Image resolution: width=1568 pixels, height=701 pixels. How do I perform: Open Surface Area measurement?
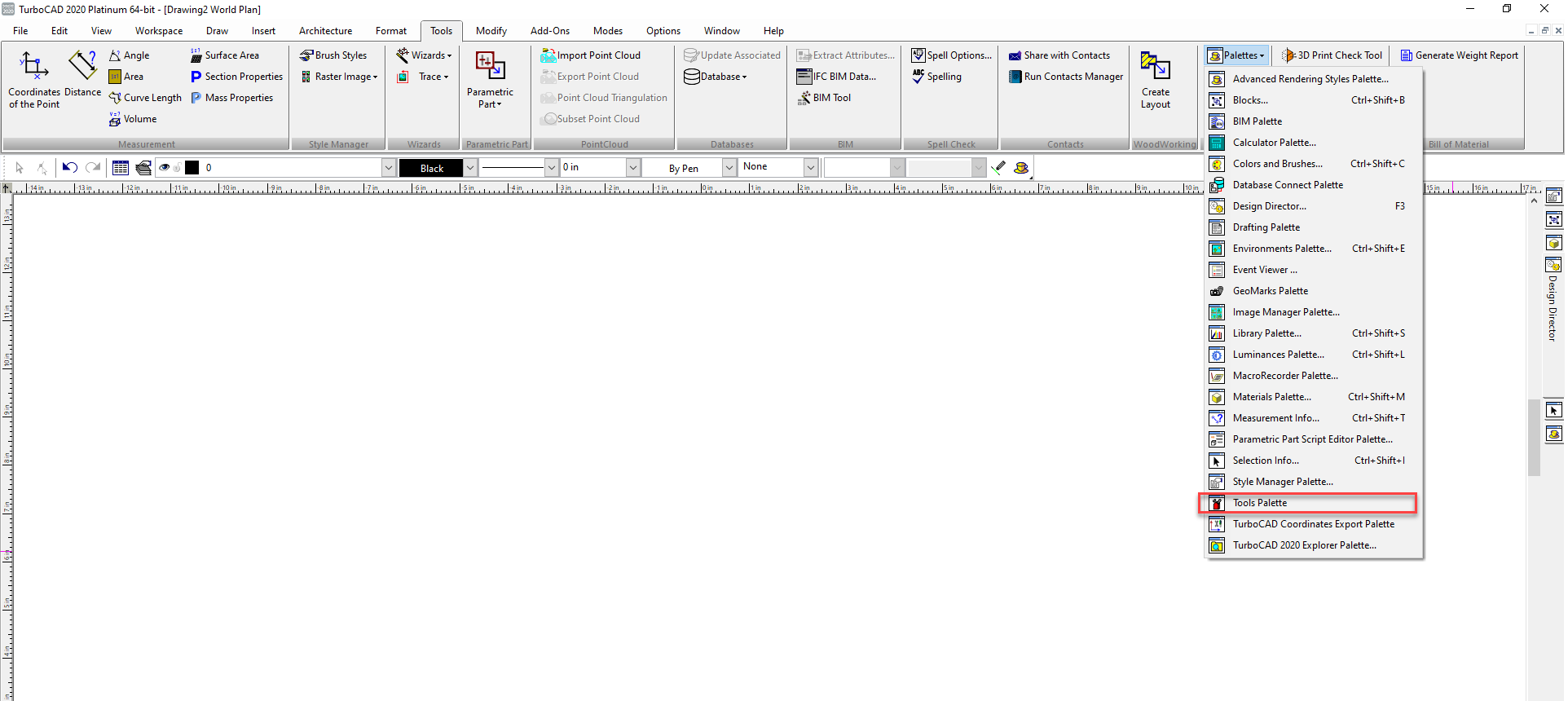225,55
